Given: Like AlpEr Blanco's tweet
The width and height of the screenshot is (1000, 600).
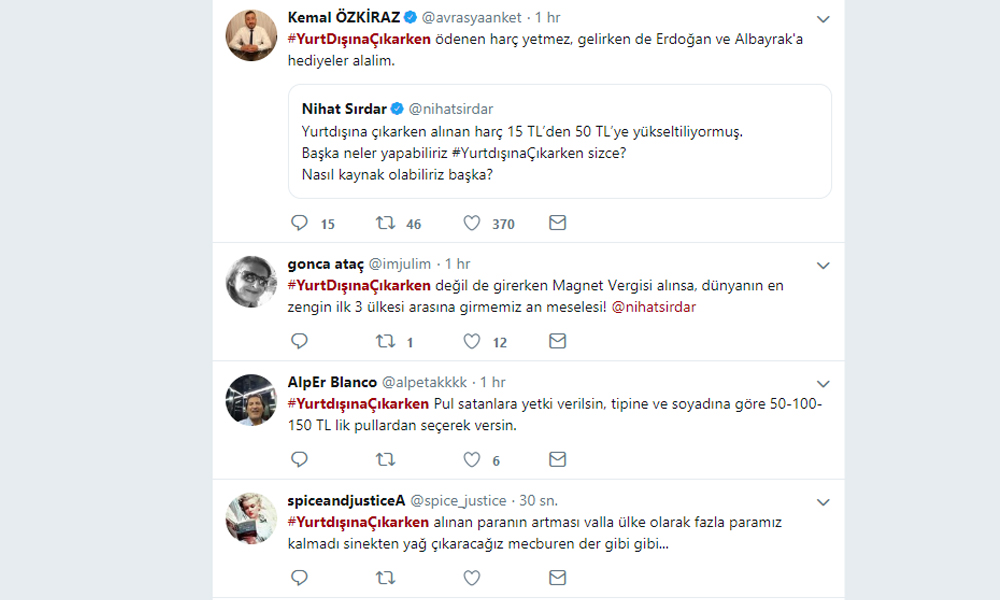Looking at the screenshot, I should point(472,460).
